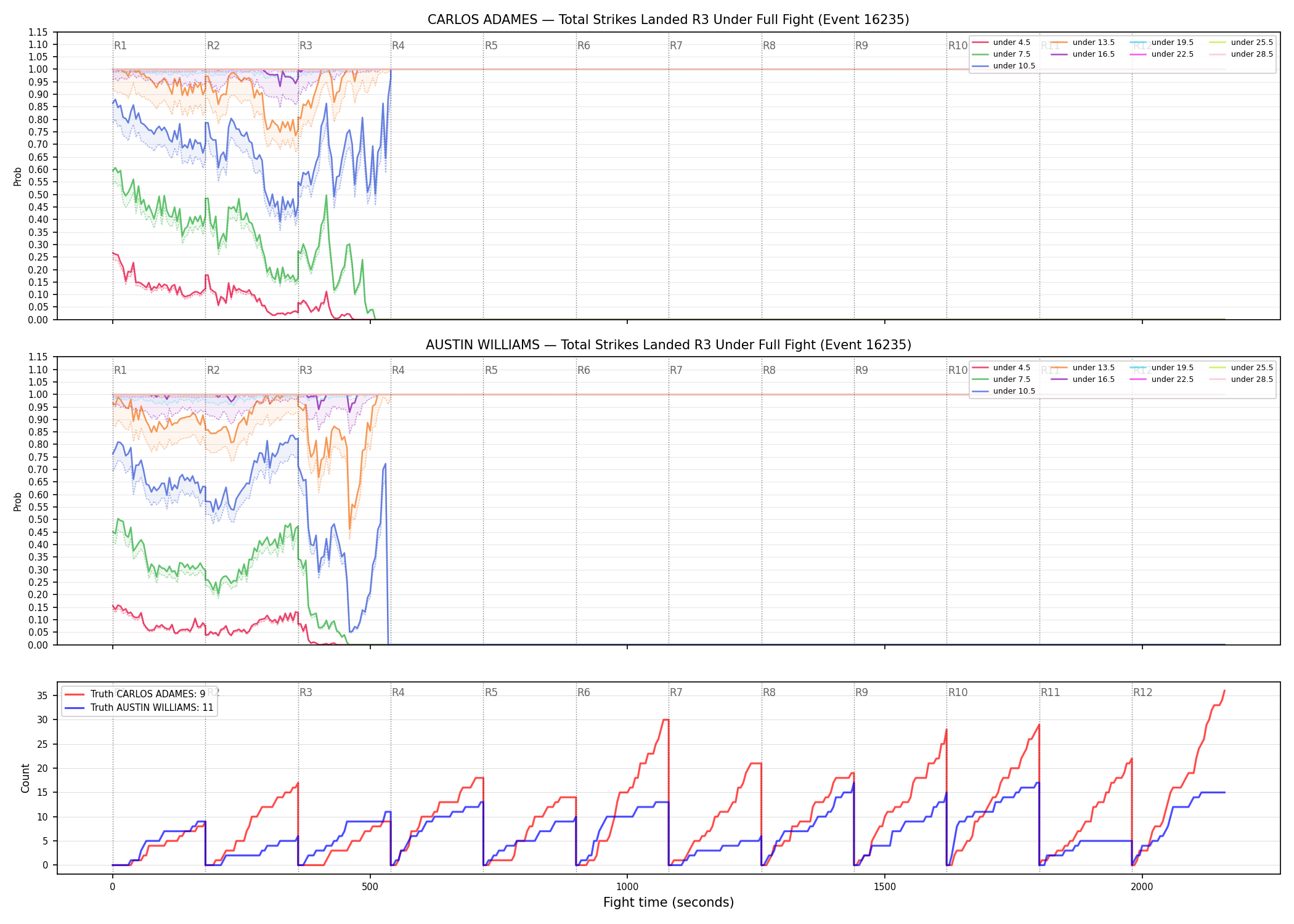Click the R2 round label in Austin Williams chart
Viewport: 1294px width, 924px height.
213,370
